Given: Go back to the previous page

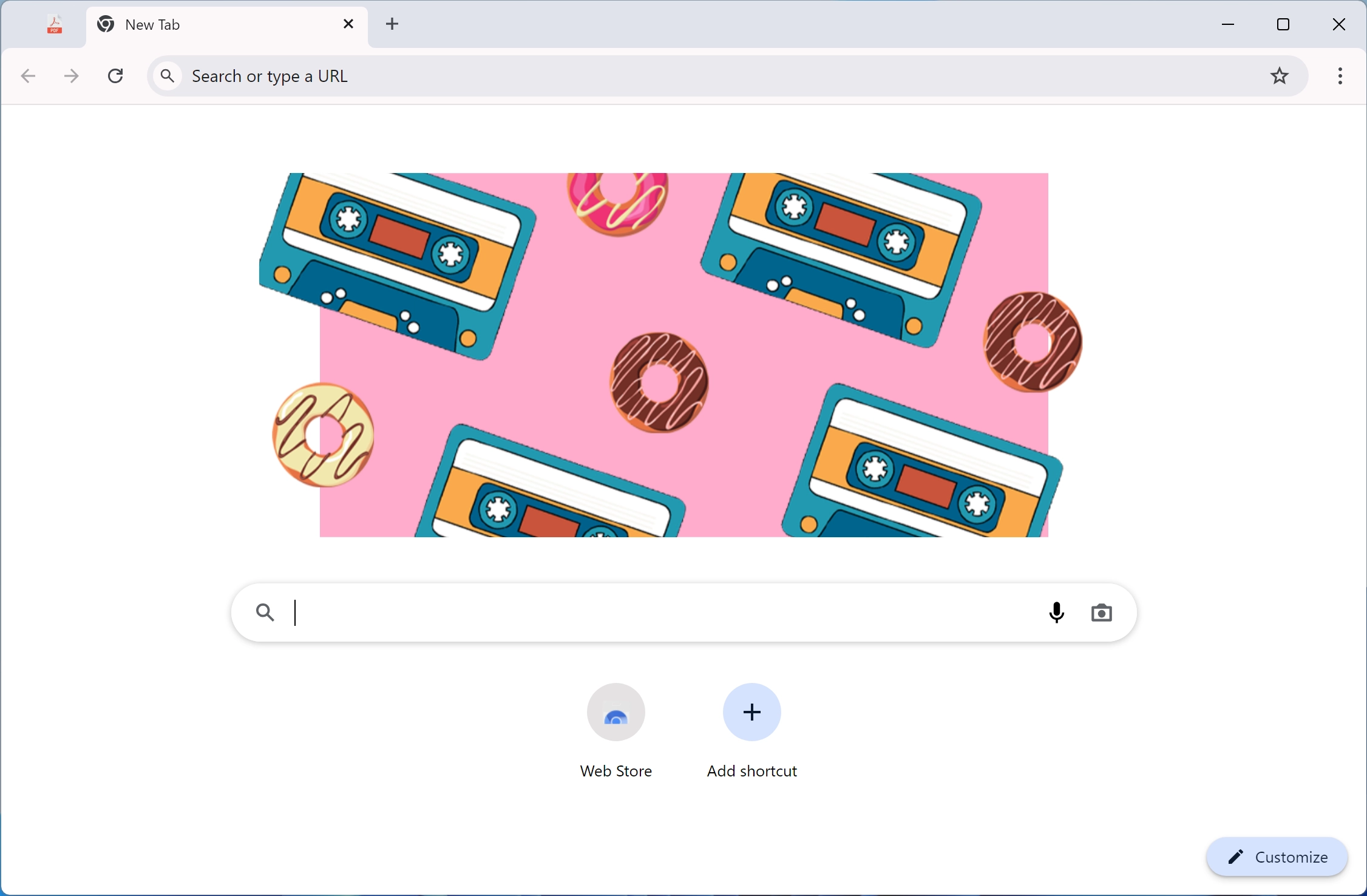Looking at the screenshot, I should (x=27, y=75).
